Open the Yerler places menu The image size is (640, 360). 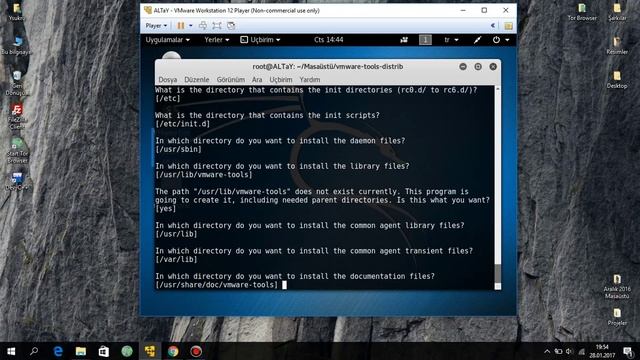(217, 40)
